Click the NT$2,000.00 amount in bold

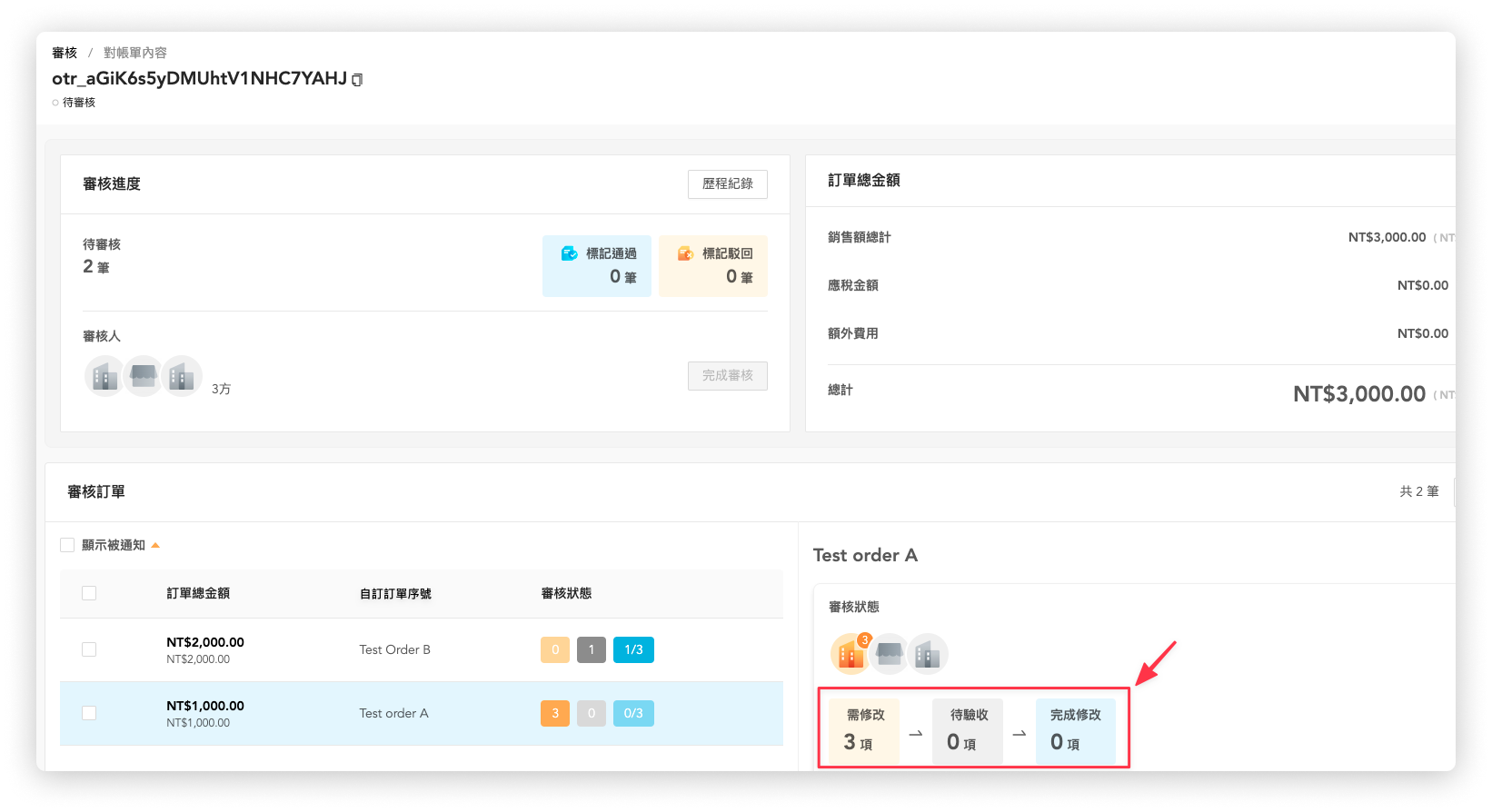pos(205,642)
